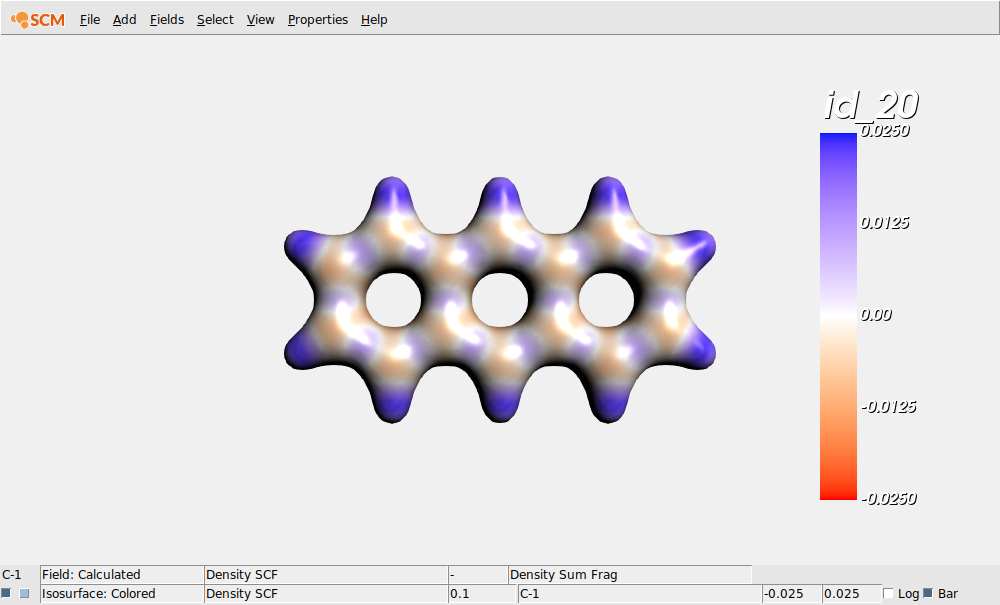Toggle the dark square visibility box beside C-1
This screenshot has height=605, width=1000.
click(8, 593)
